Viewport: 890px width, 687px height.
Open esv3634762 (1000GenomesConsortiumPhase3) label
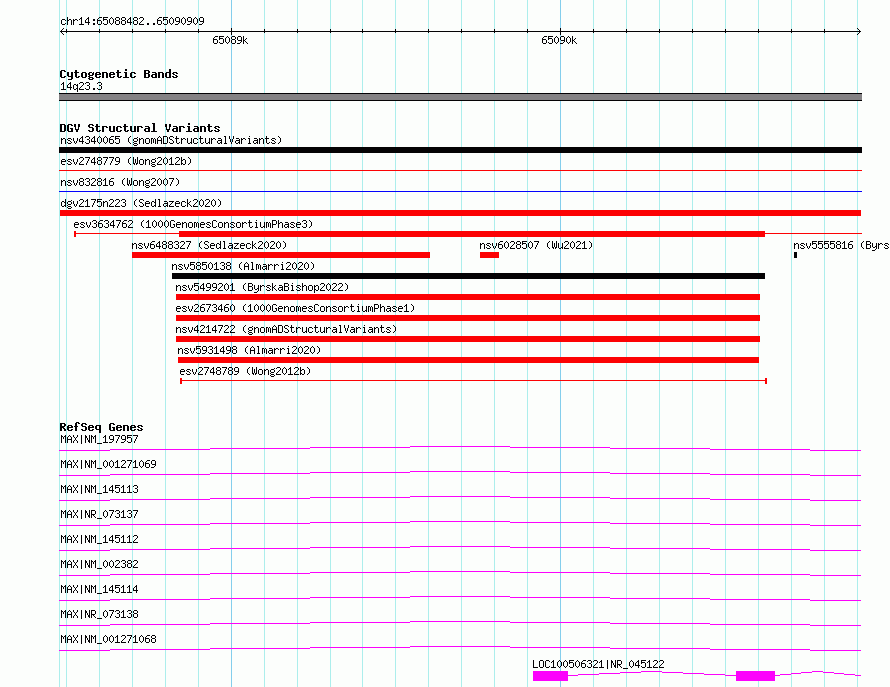pyautogui.click(x=193, y=224)
